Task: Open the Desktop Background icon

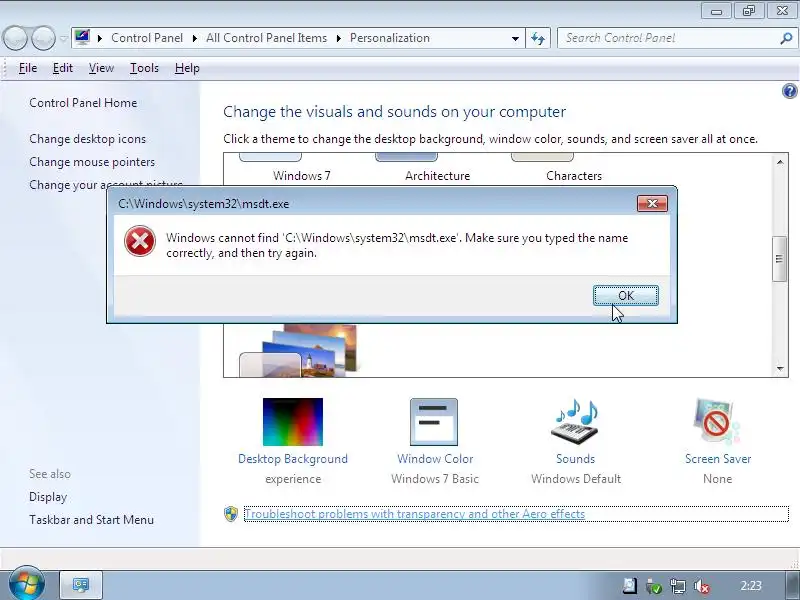Action: [x=293, y=422]
